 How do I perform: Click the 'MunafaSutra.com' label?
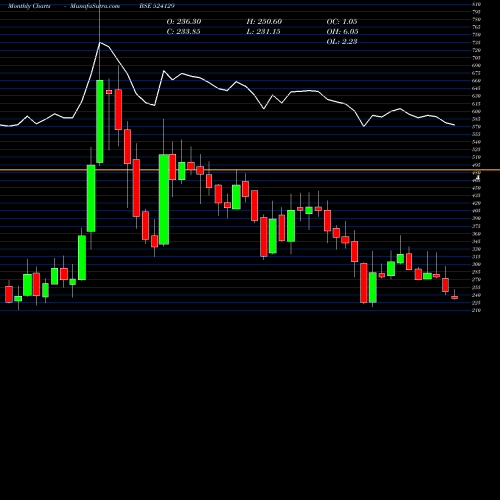coord(95,6)
